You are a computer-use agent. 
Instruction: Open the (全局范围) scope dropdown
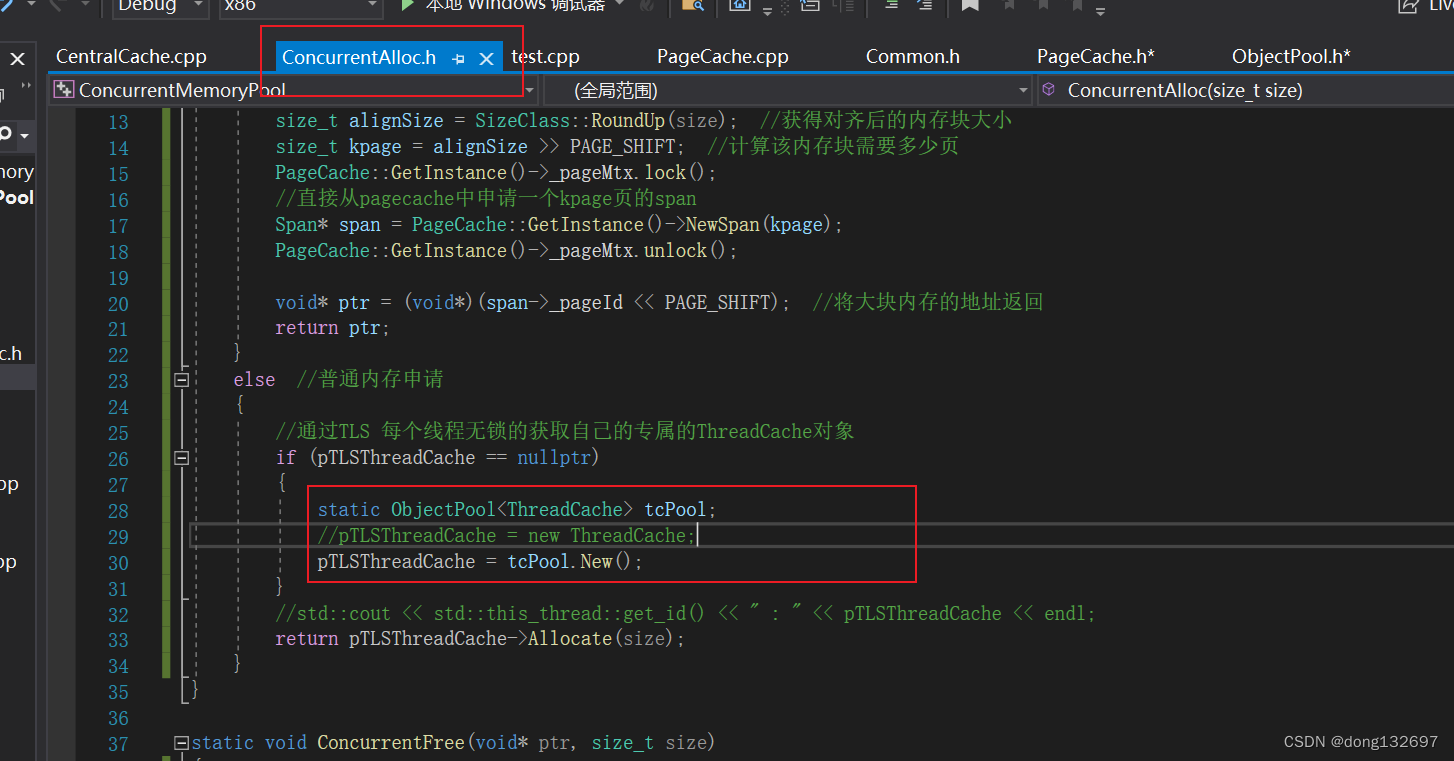(x=788, y=90)
